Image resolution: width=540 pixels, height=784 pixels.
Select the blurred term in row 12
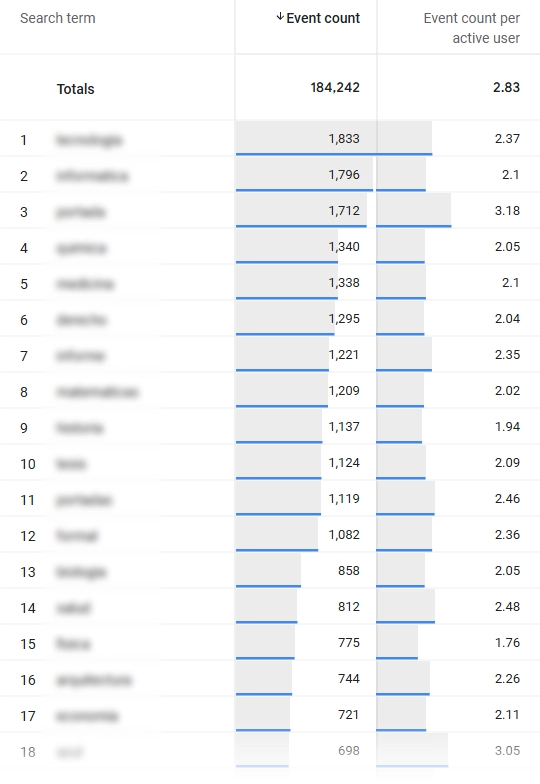[x=77, y=536]
